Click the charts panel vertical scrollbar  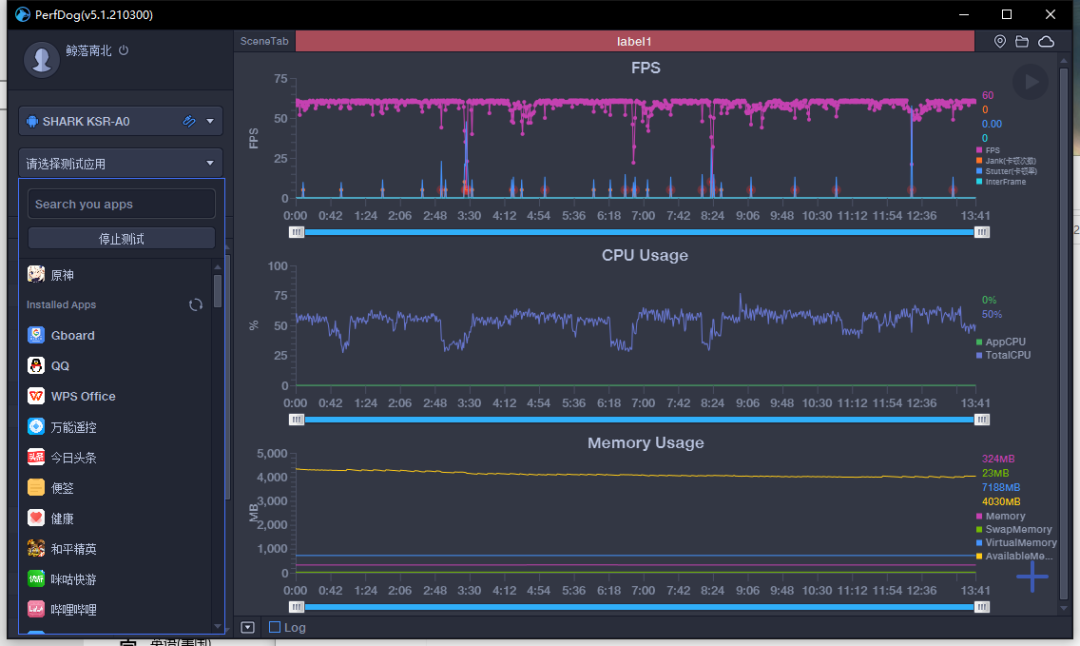coord(1064,333)
